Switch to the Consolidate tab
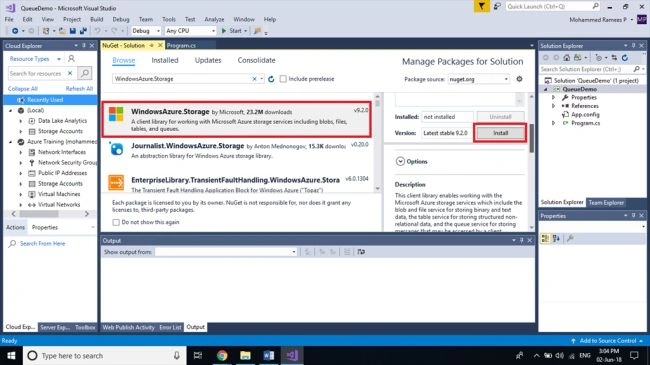Viewport: 650px width, 365px height. tap(256, 60)
